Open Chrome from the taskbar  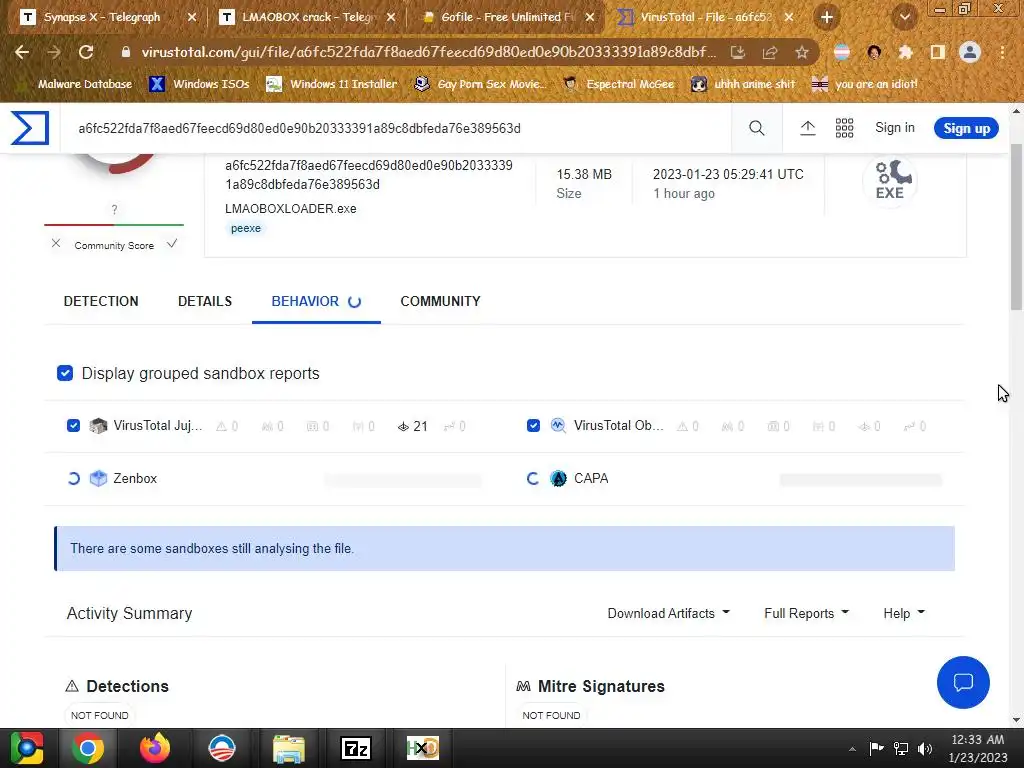[x=88, y=748]
